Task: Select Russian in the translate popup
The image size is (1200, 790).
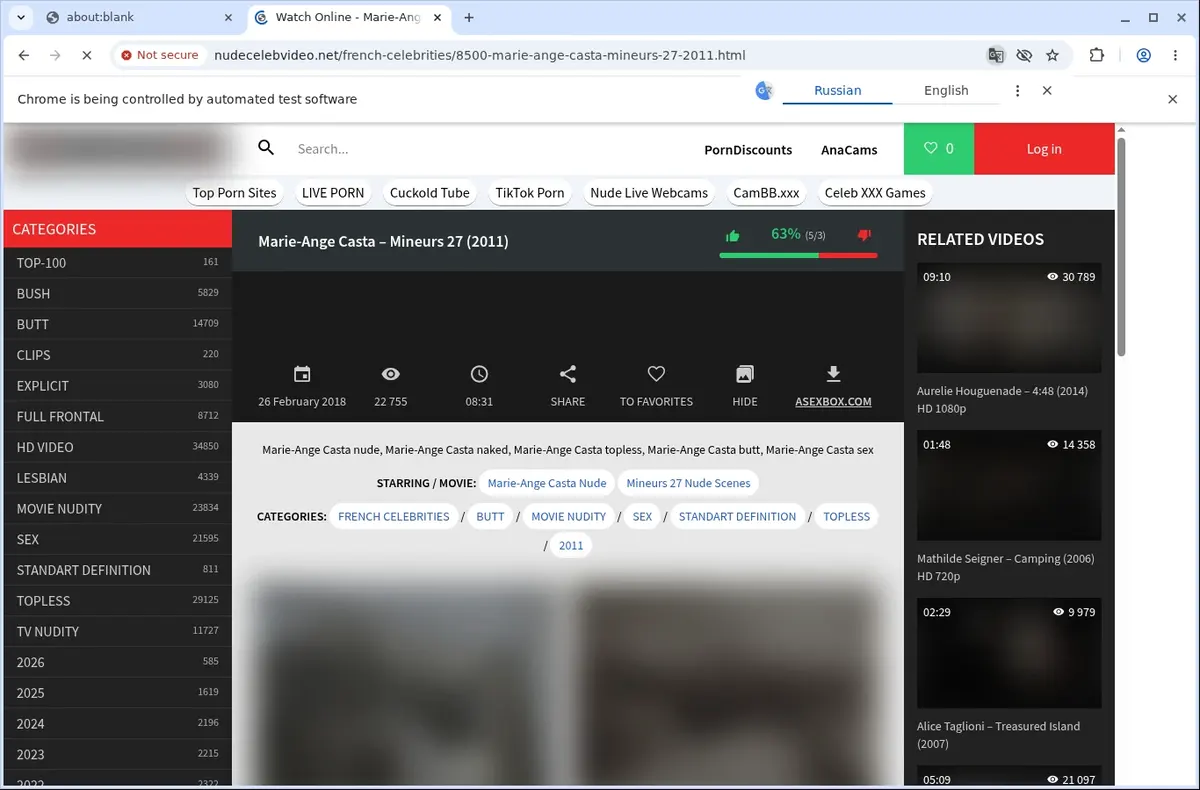Action: coord(837,90)
